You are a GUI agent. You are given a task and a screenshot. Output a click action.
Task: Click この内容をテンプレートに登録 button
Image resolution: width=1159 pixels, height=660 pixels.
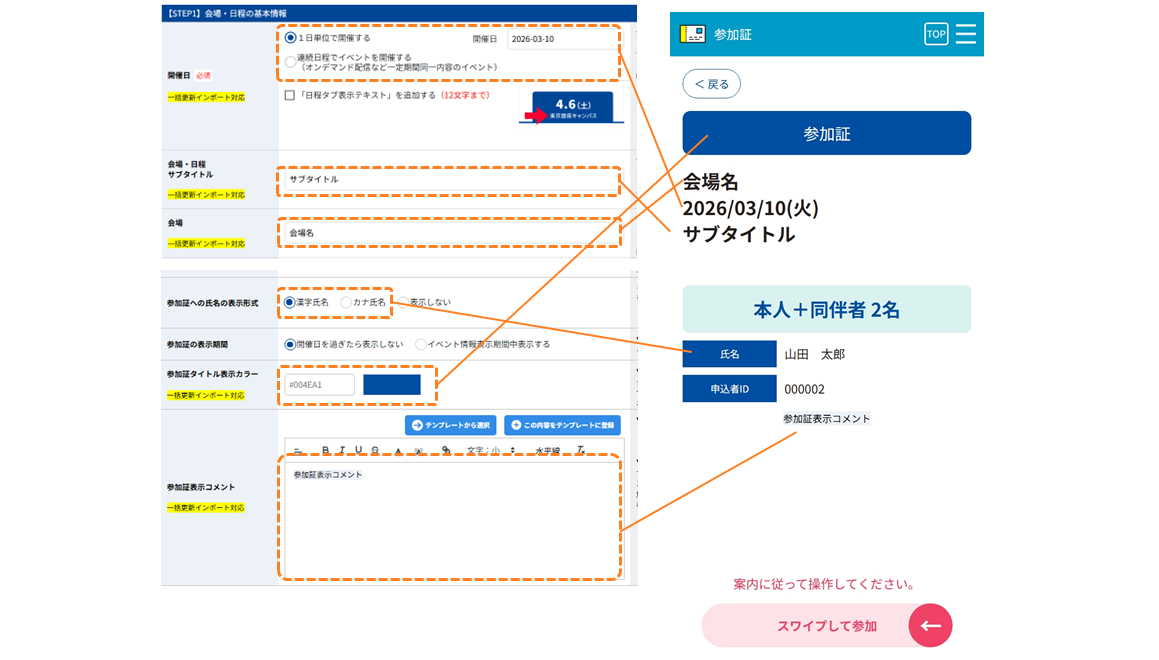pos(562,425)
